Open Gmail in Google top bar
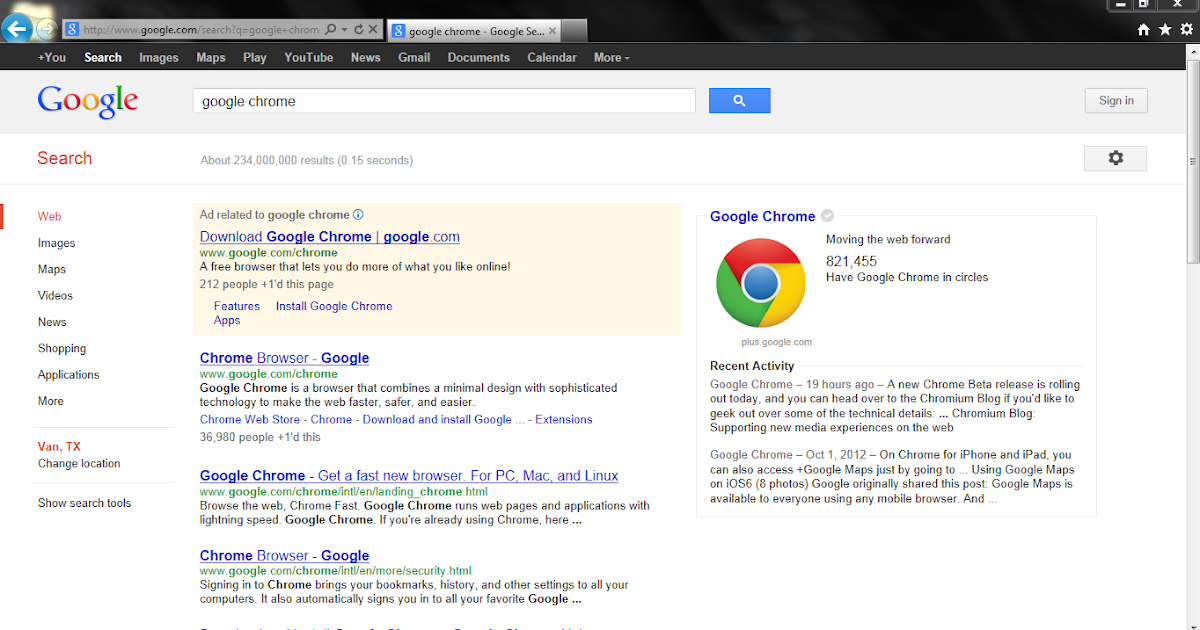Image resolution: width=1200 pixels, height=630 pixels. point(414,57)
